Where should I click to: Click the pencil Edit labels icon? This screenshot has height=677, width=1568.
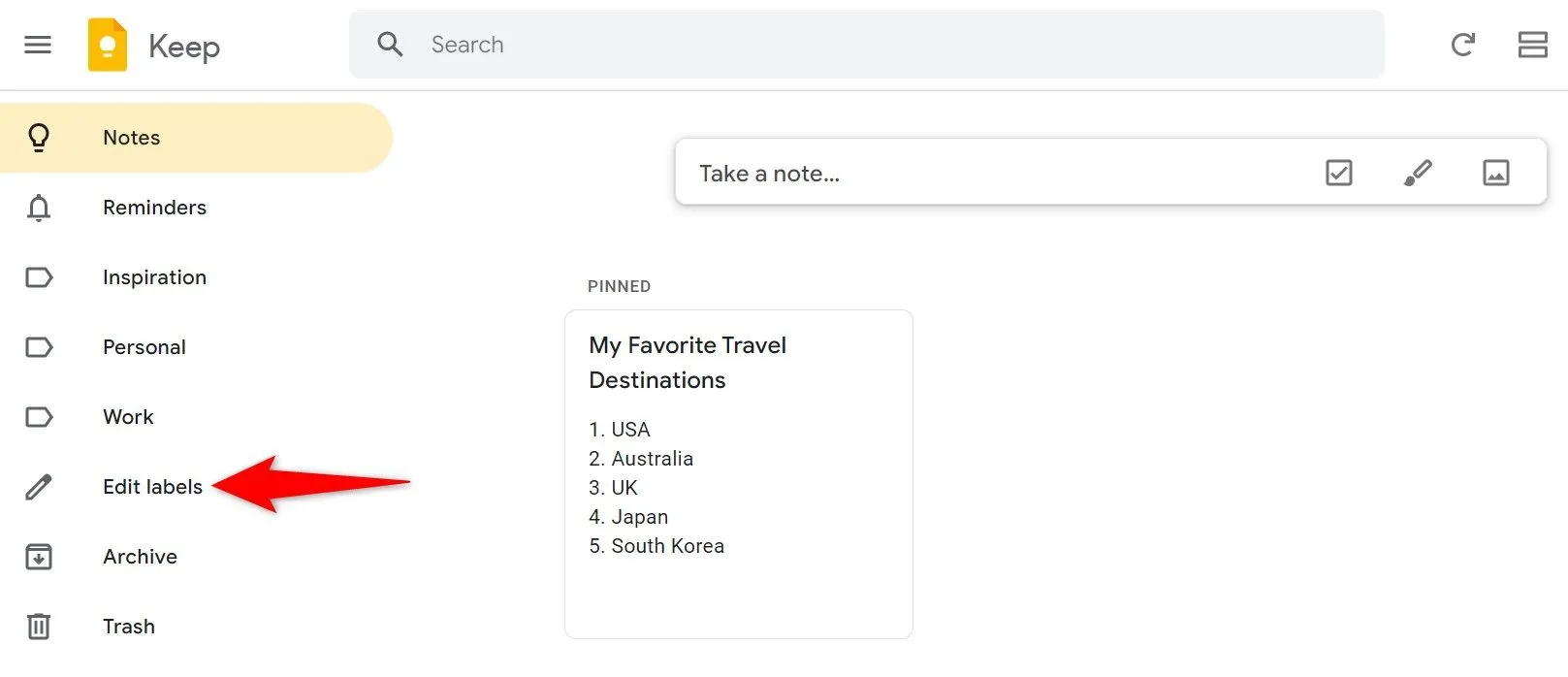(39, 487)
